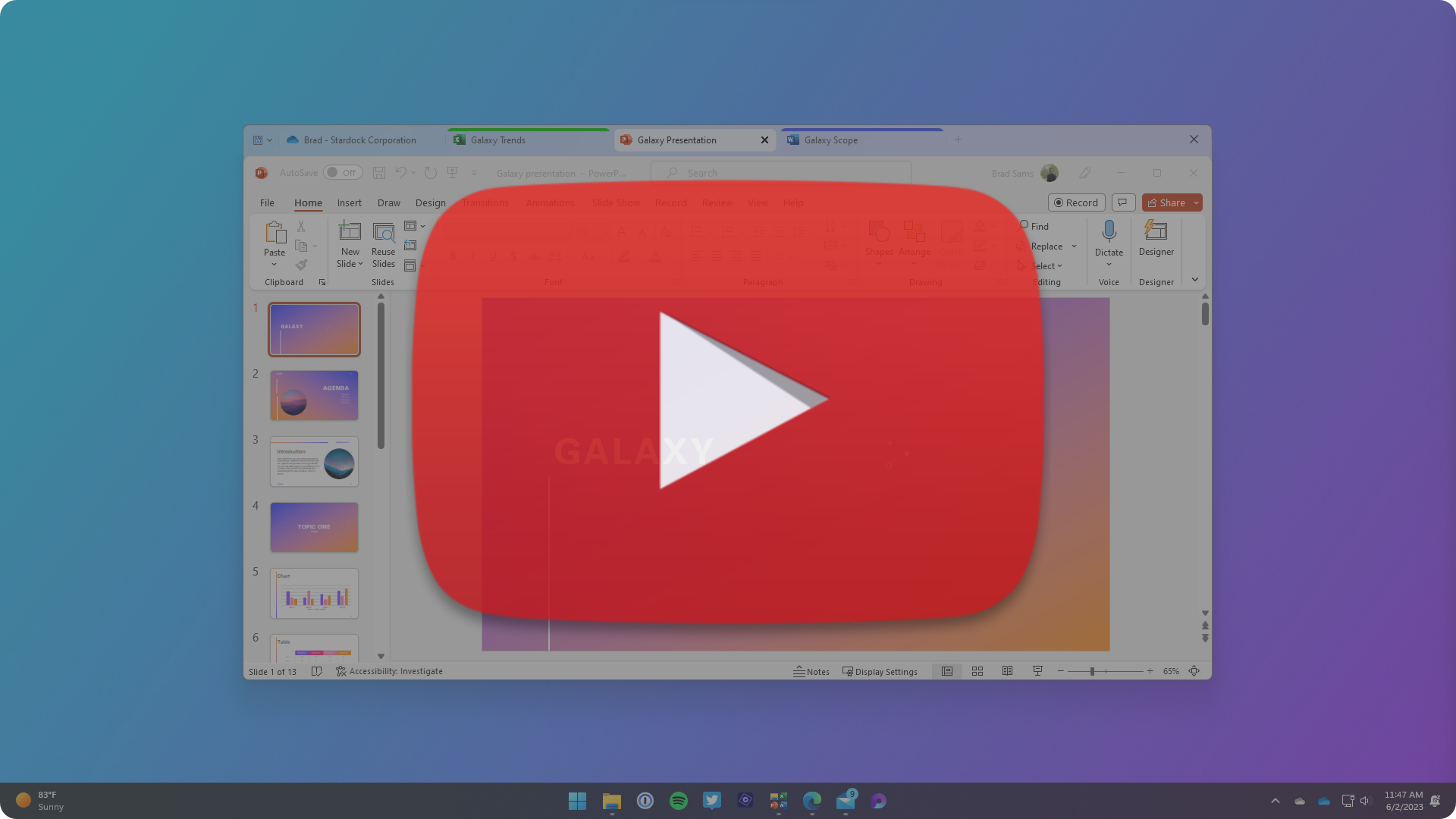Open the Select dropdown
1456x819 pixels.
1040,265
